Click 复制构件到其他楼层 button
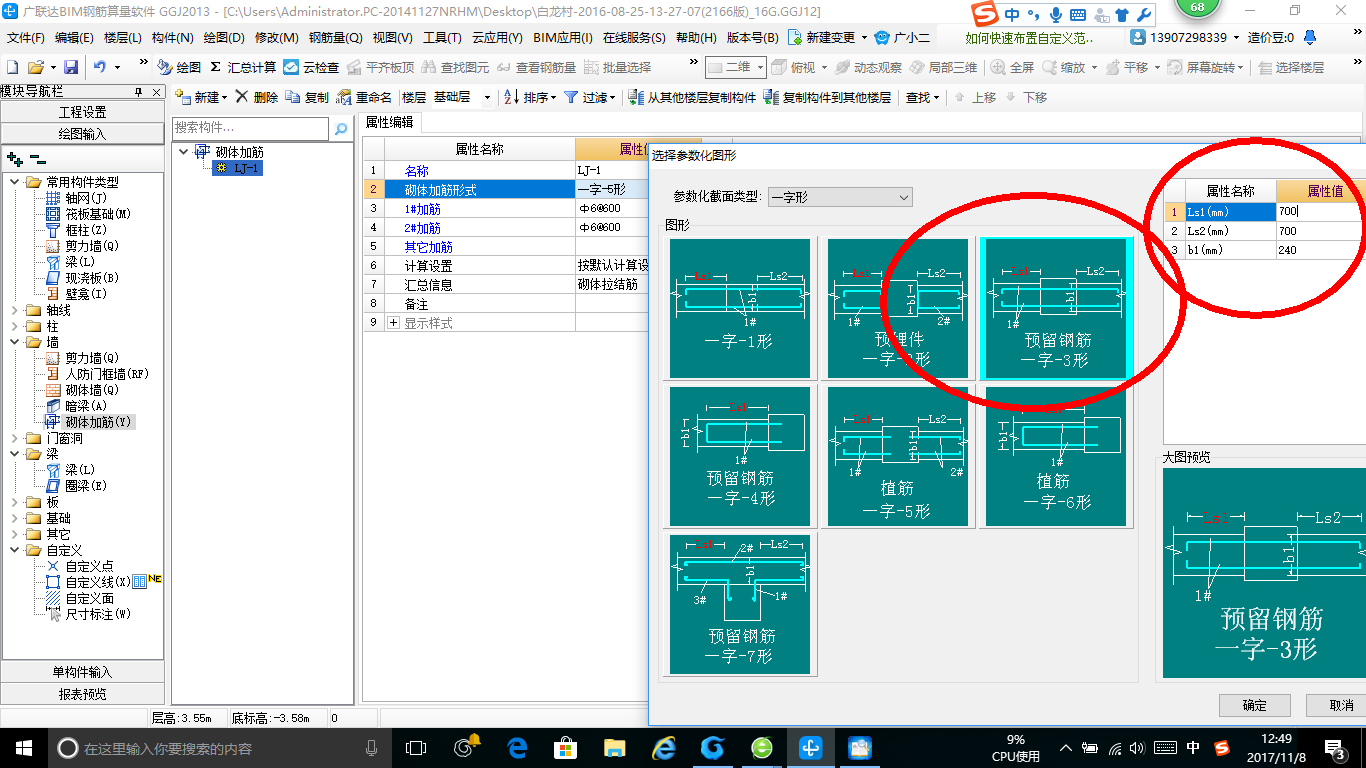 coord(827,97)
